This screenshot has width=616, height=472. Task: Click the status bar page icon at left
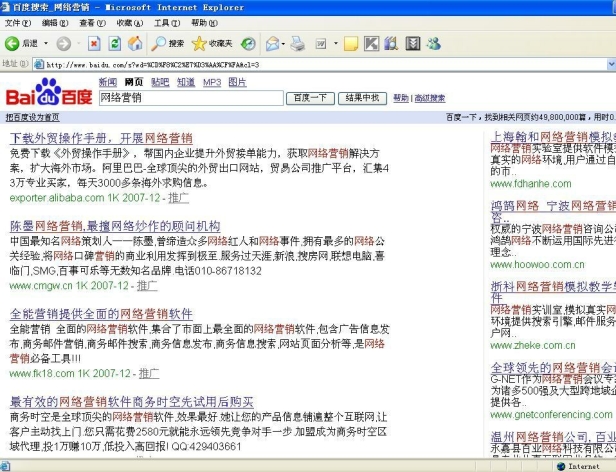(5, 466)
